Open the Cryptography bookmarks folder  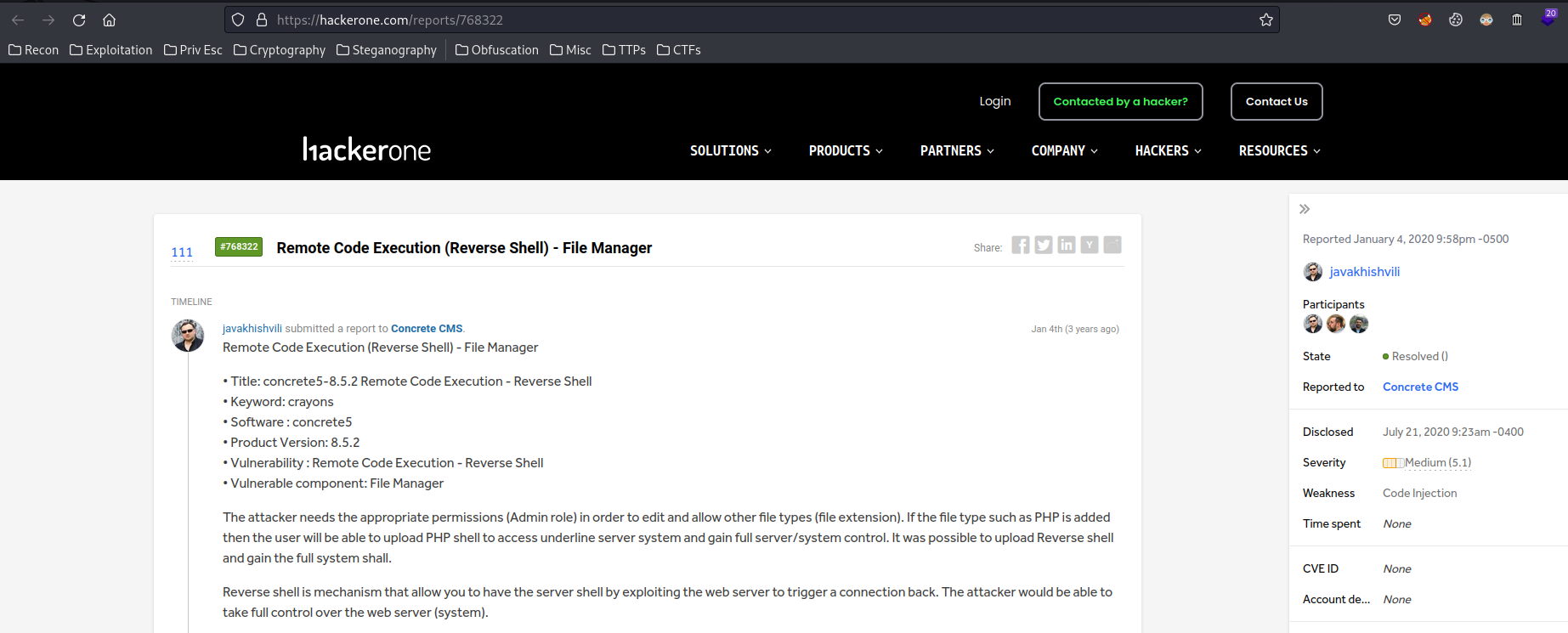(280, 50)
